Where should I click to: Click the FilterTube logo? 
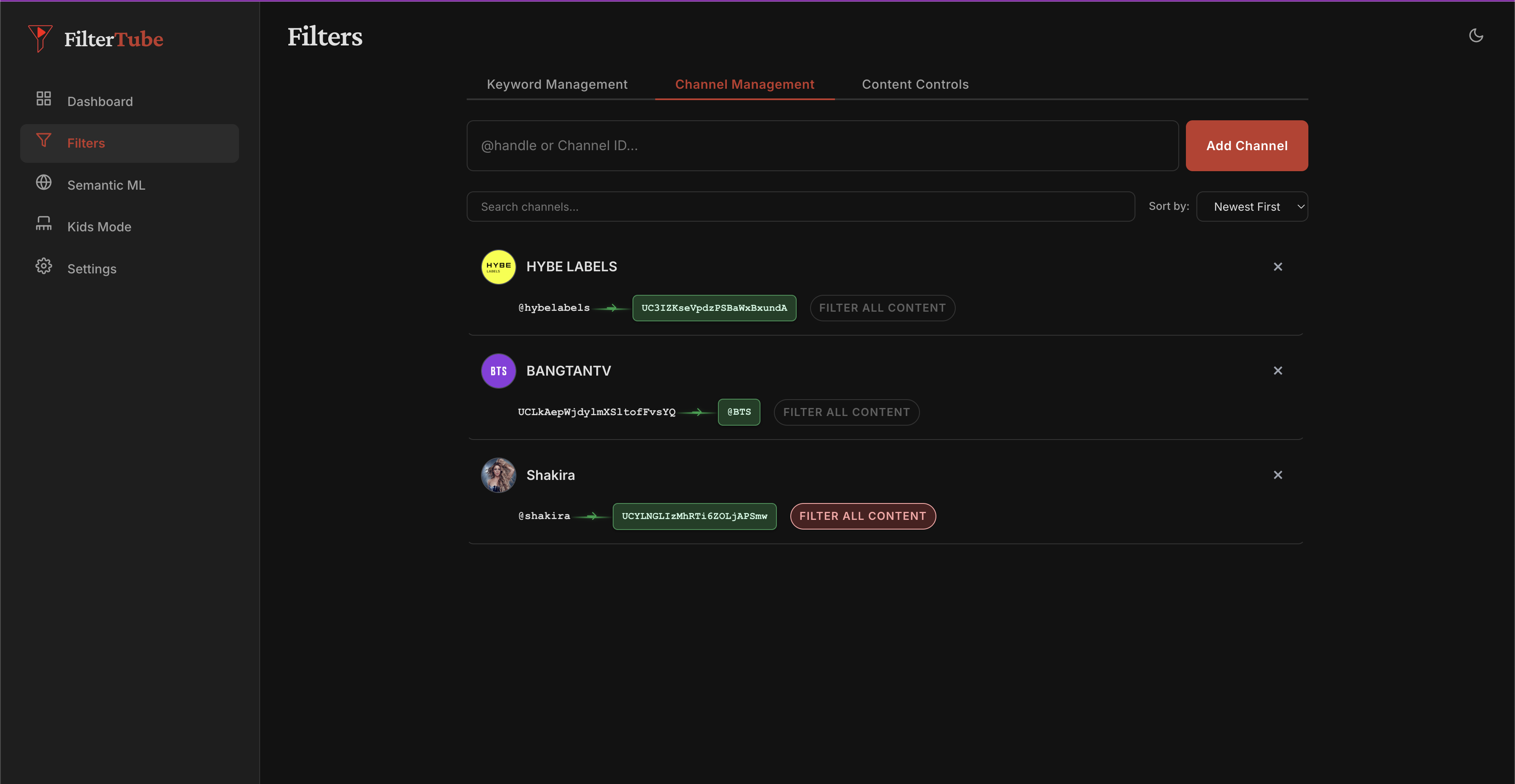tap(96, 39)
